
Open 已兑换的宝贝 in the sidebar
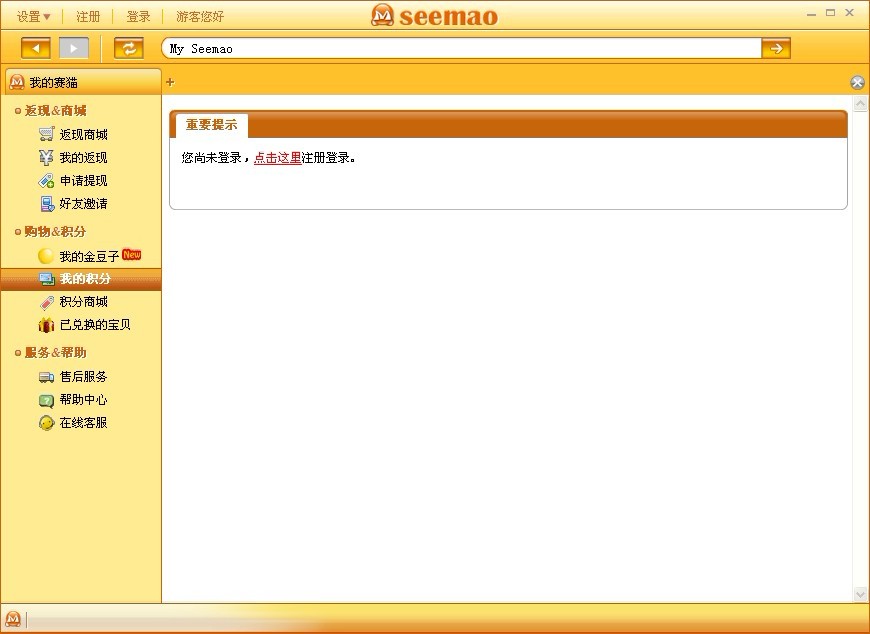click(x=95, y=325)
